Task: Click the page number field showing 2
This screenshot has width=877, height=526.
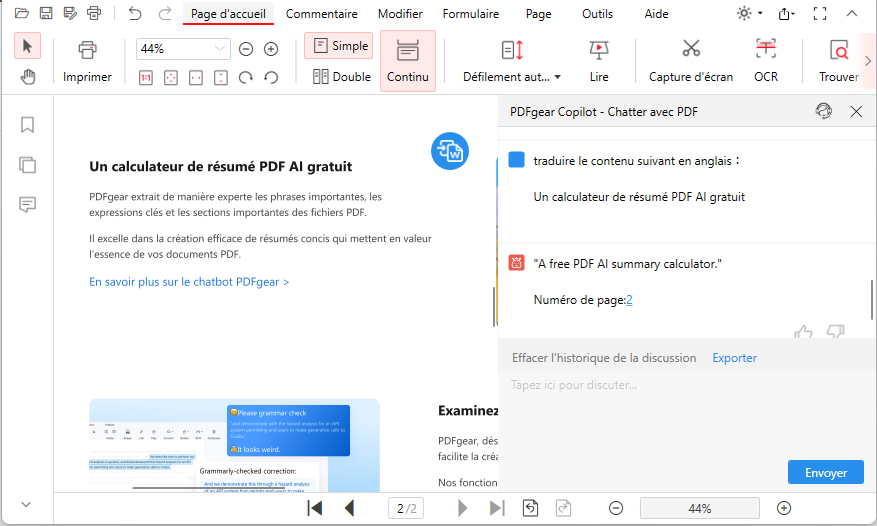Action: (x=406, y=508)
